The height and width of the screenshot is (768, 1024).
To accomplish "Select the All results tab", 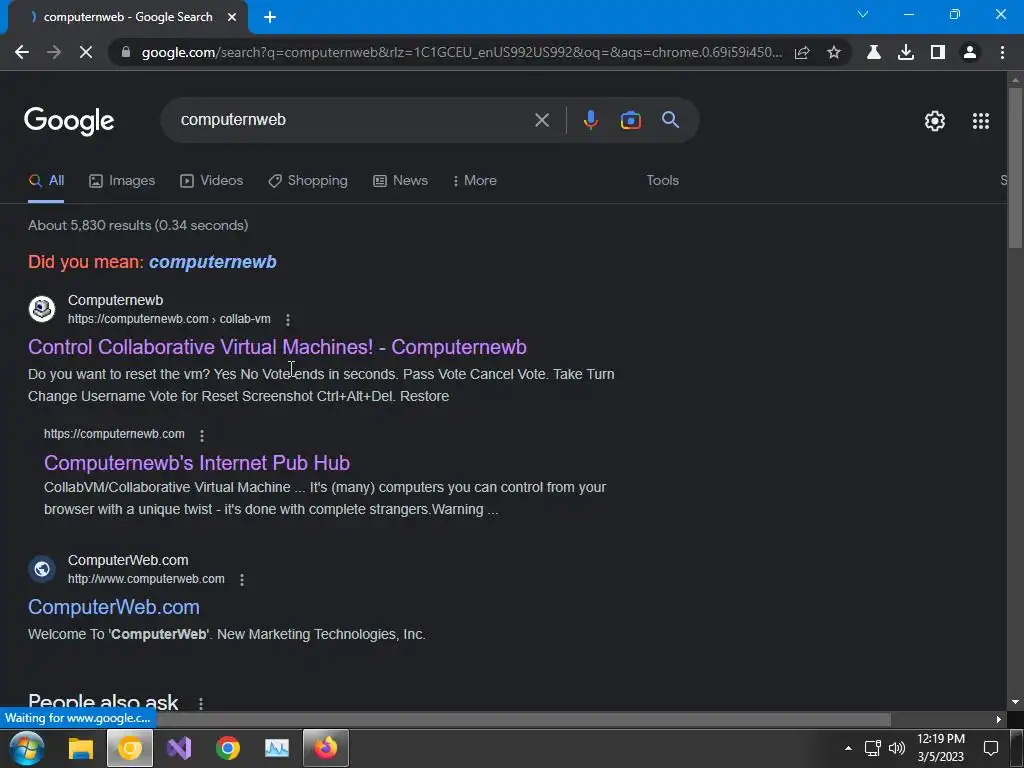I will 46,181.
